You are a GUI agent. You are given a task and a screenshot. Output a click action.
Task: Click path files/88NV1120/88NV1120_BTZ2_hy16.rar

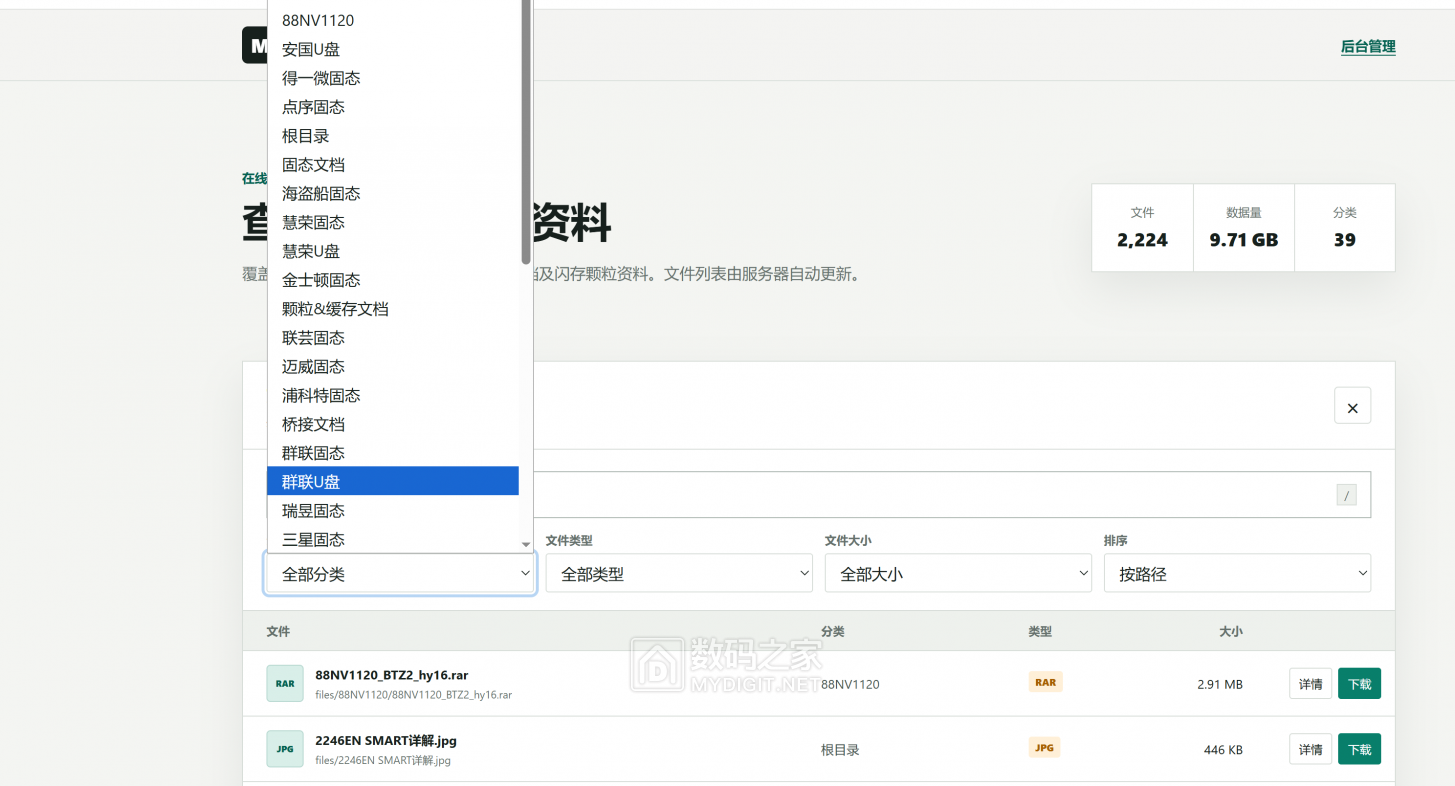[413, 694]
